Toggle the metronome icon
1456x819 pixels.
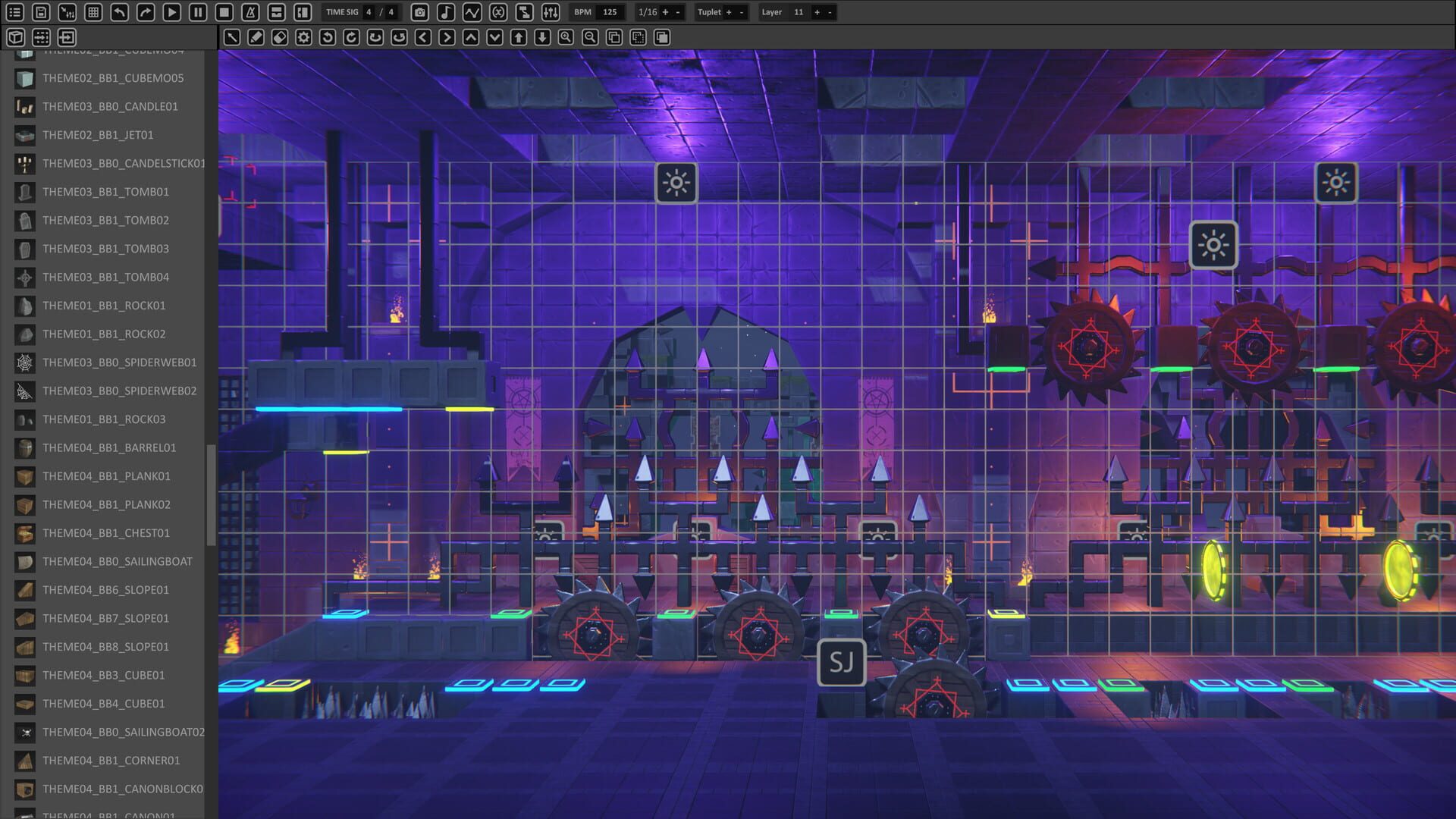[x=250, y=12]
